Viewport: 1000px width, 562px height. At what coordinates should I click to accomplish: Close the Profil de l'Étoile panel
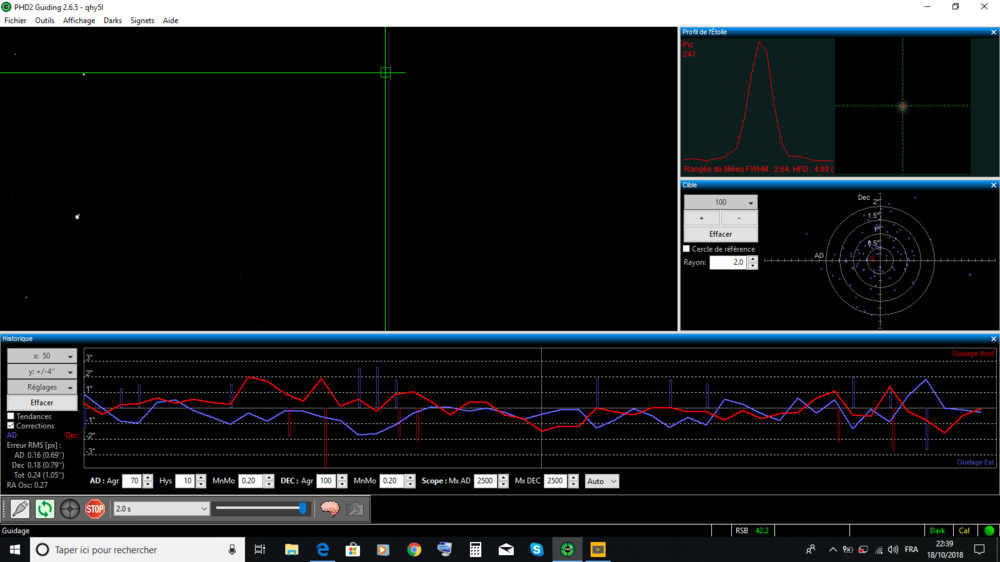click(x=993, y=32)
